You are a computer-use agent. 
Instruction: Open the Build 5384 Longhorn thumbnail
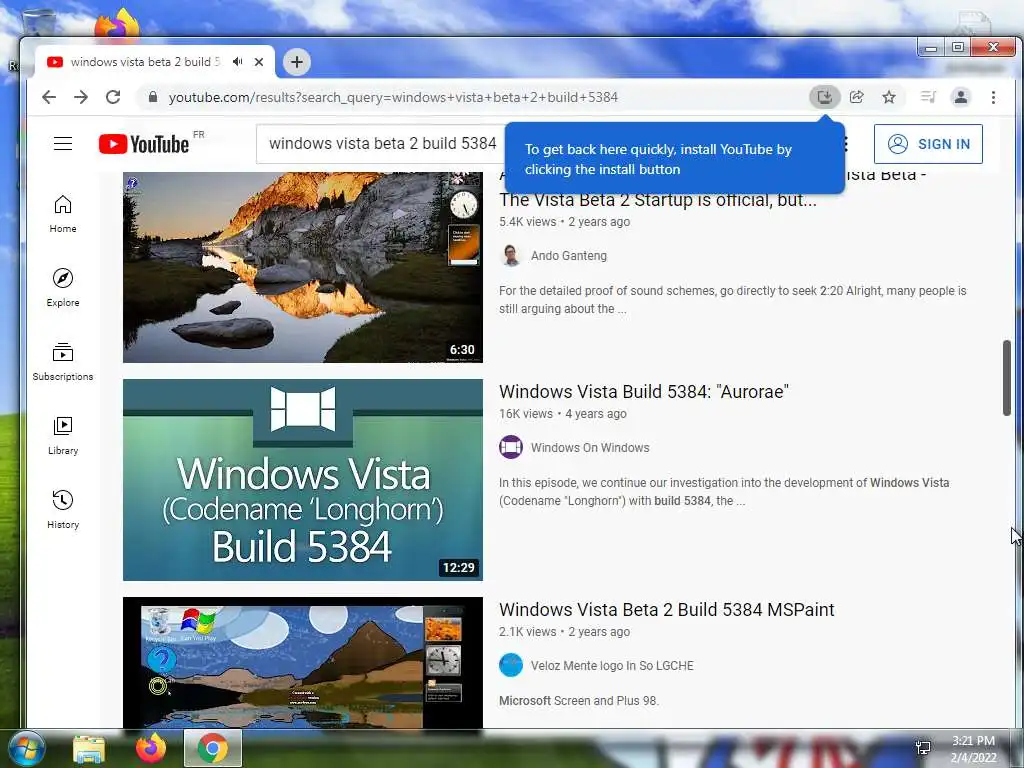303,480
